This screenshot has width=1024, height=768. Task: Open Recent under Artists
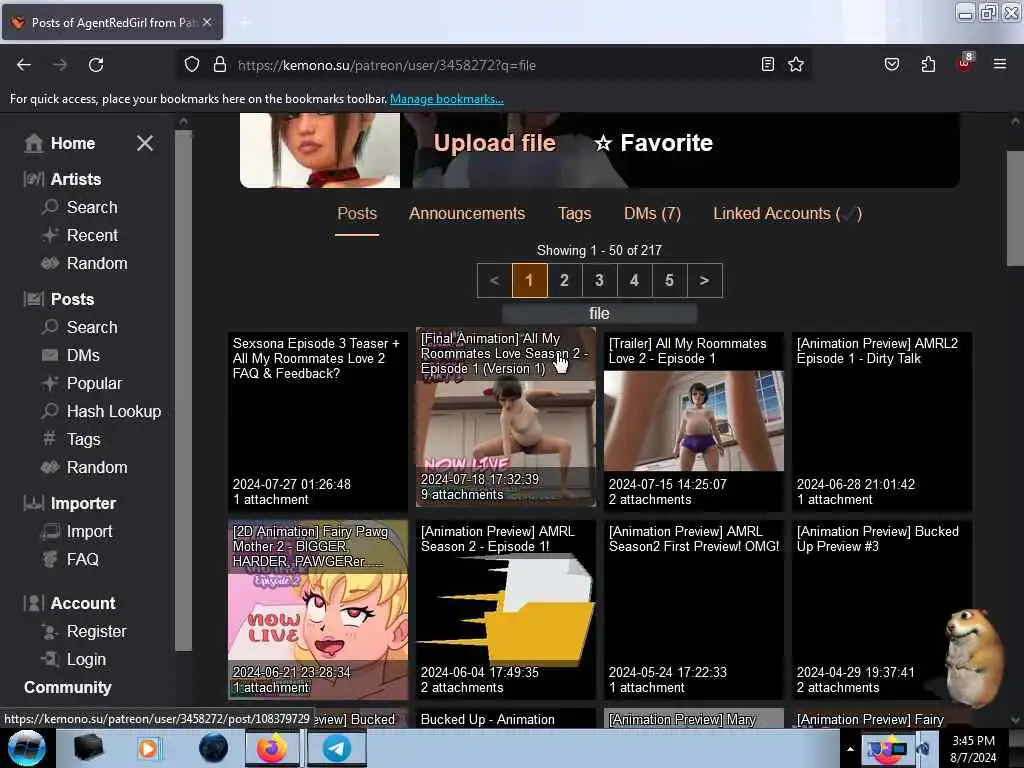[80, 235]
